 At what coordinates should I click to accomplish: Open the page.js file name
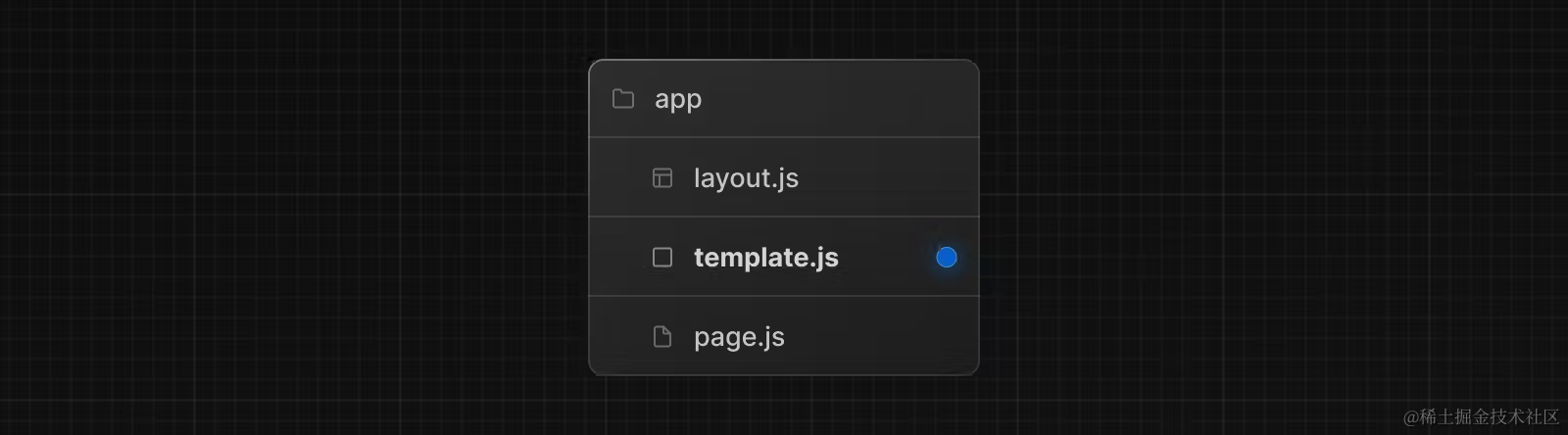739,337
